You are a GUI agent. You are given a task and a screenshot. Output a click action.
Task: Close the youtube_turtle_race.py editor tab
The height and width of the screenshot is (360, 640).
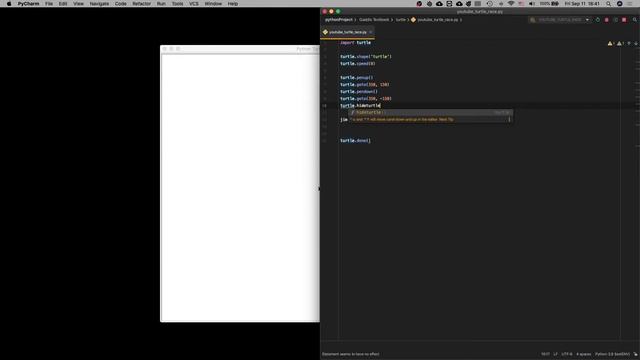point(371,32)
